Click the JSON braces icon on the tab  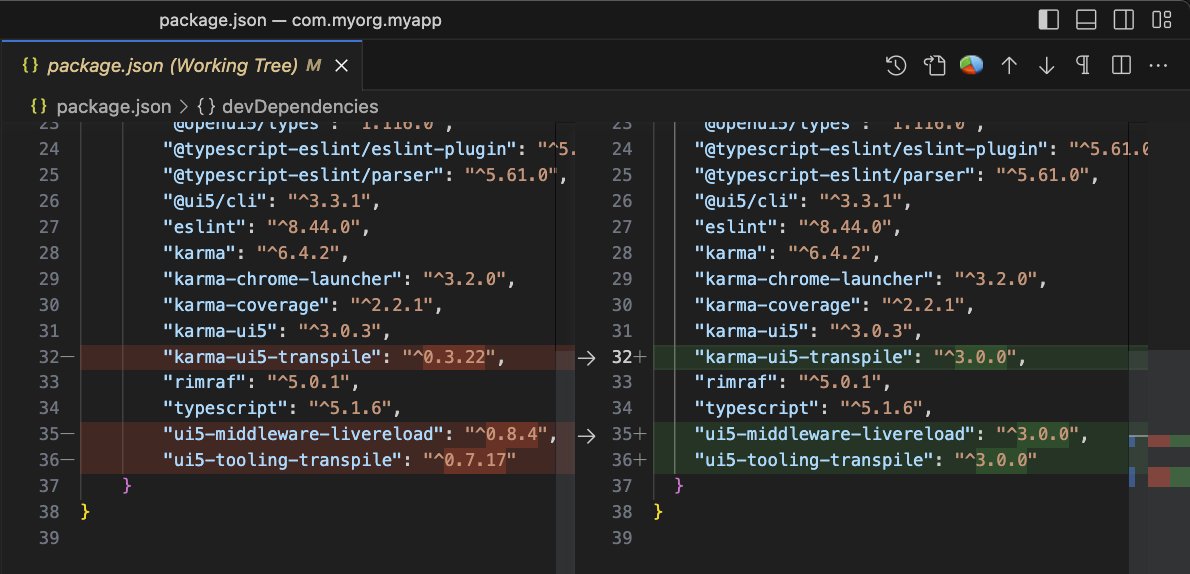30,66
